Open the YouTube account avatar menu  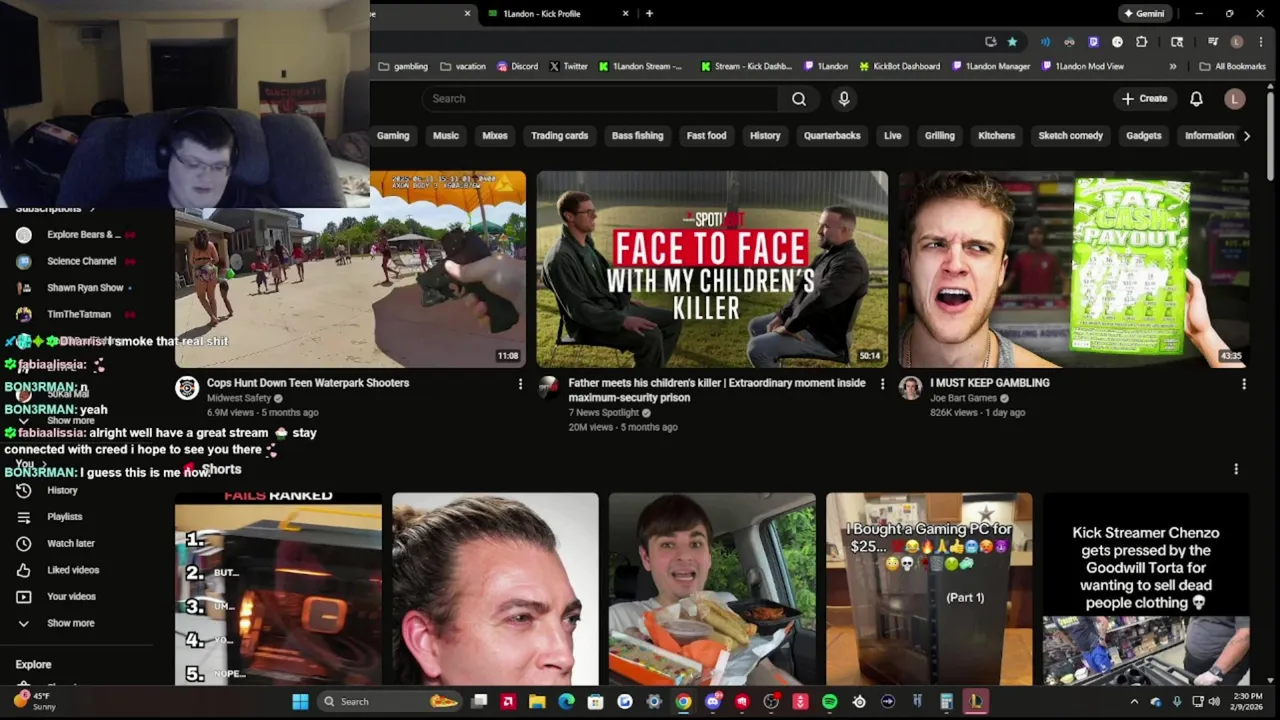click(1235, 99)
